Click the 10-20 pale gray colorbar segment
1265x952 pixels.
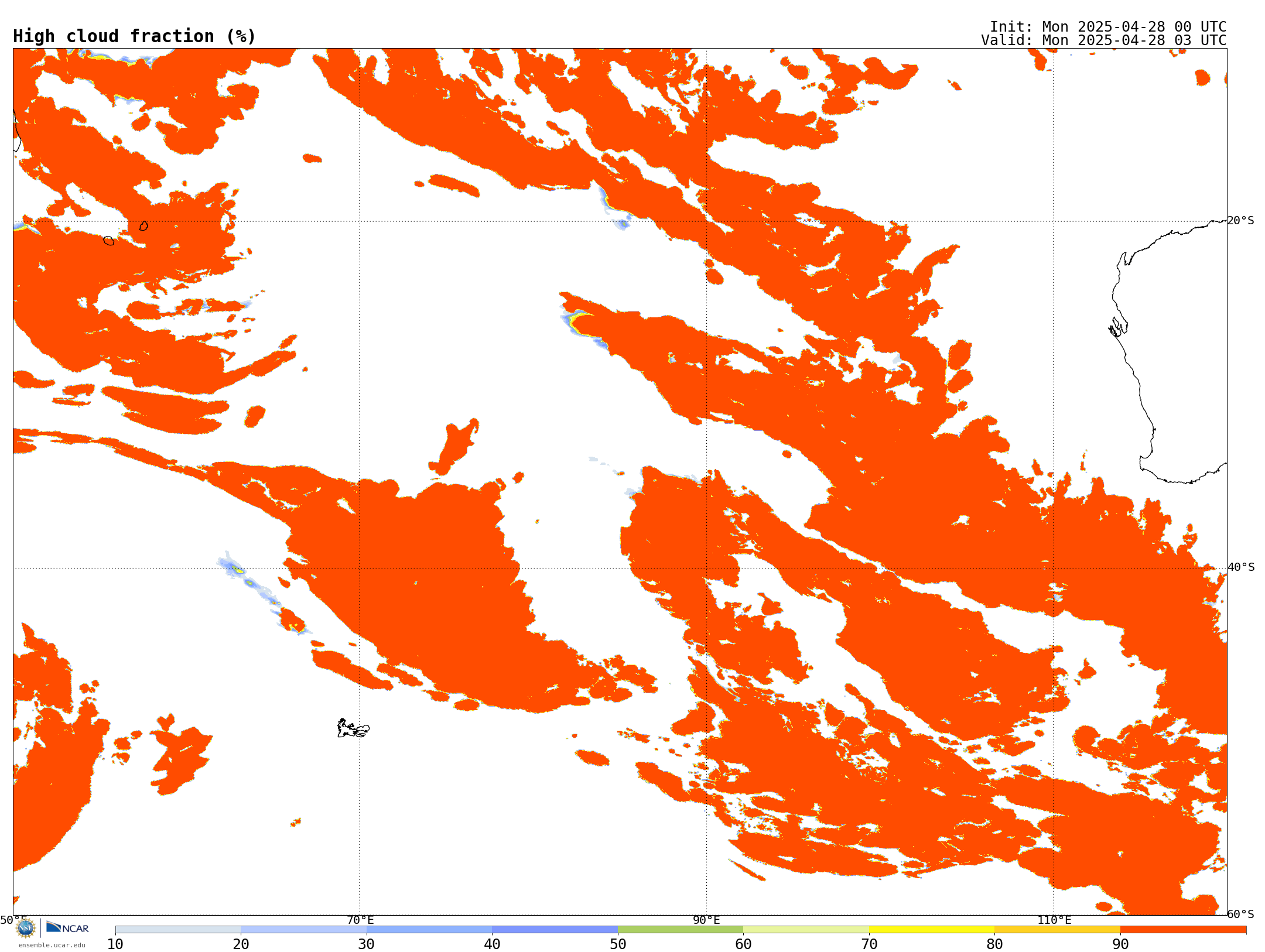[178, 930]
